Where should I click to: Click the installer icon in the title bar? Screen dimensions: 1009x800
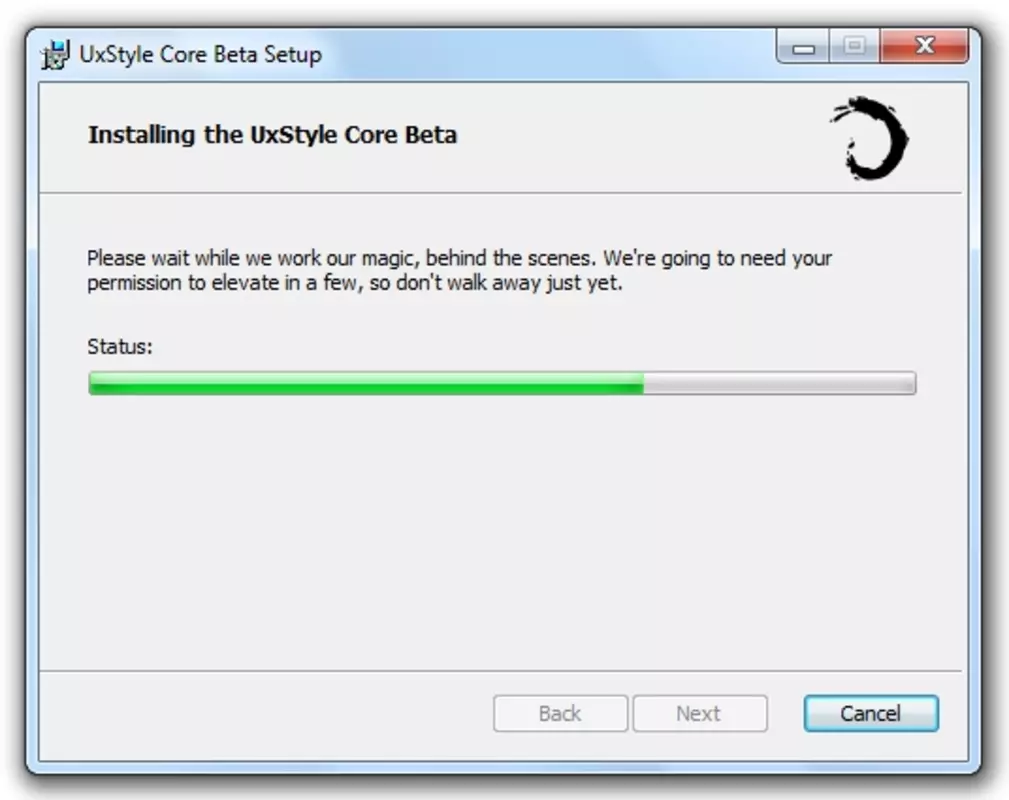point(55,55)
